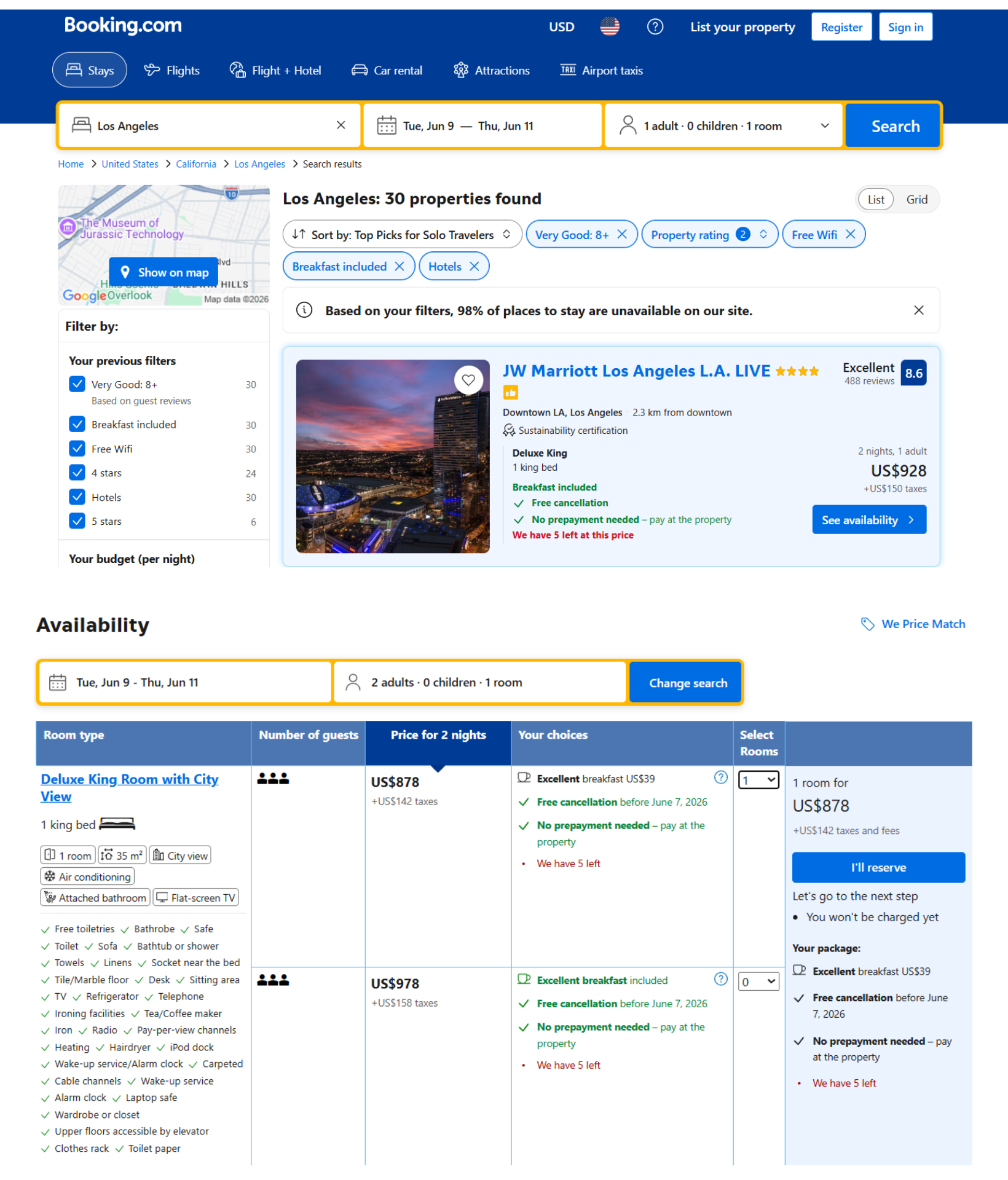Remove the Free Wifi filter chip
The width and height of the screenshot is (1008, 1180).
(x=851, y=235)
